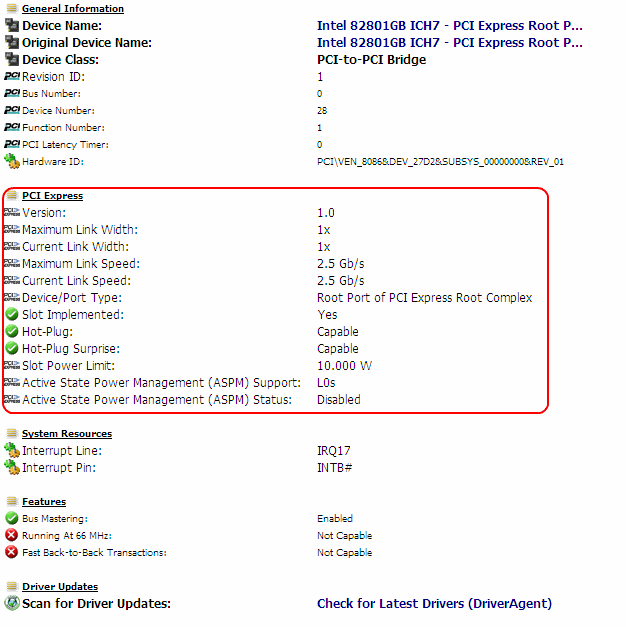The image size is (626, 627).
Task: Click the General Information section icon
Action: click(12, 8)
